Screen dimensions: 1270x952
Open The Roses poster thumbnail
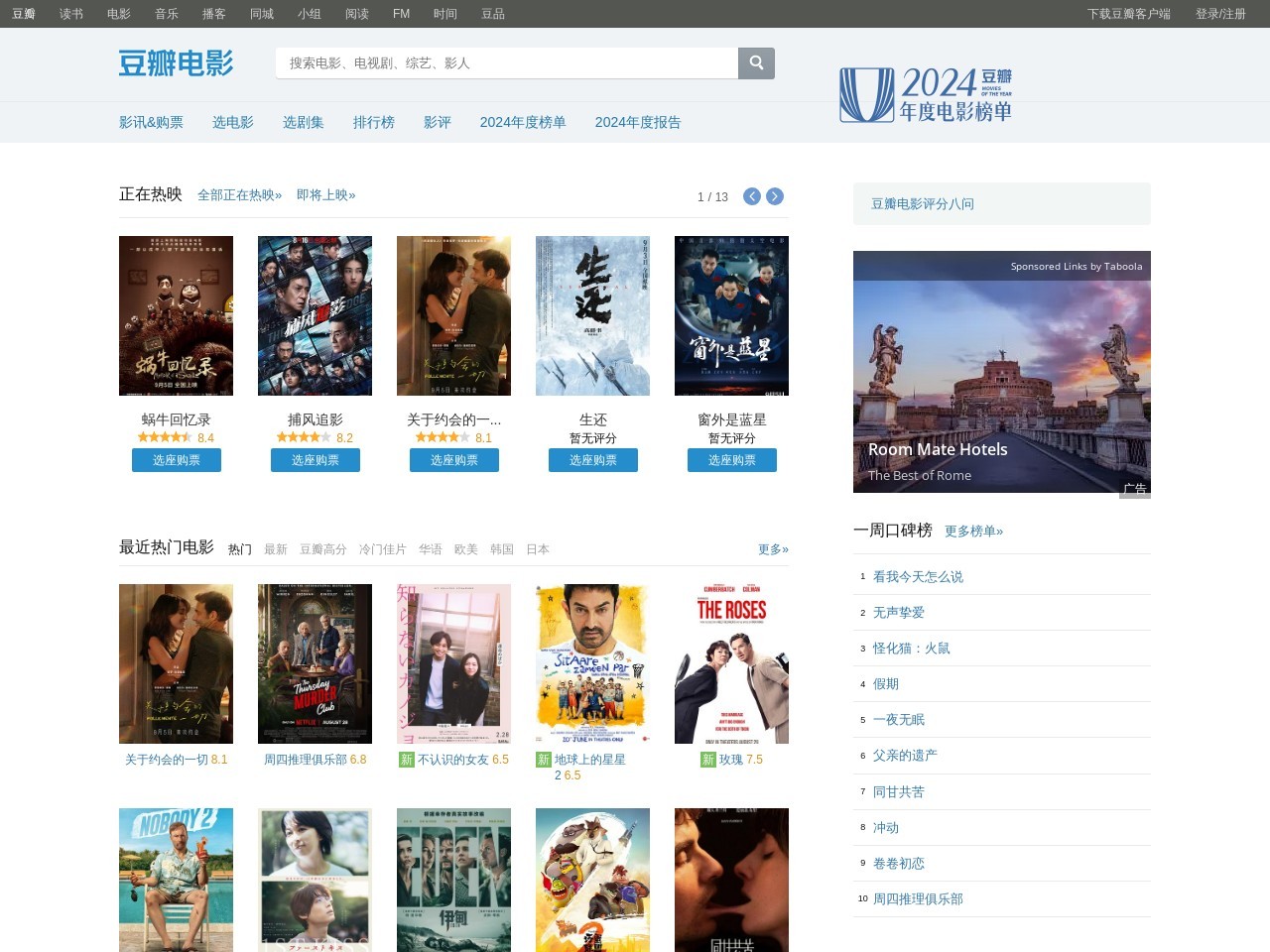coord(731,663)
